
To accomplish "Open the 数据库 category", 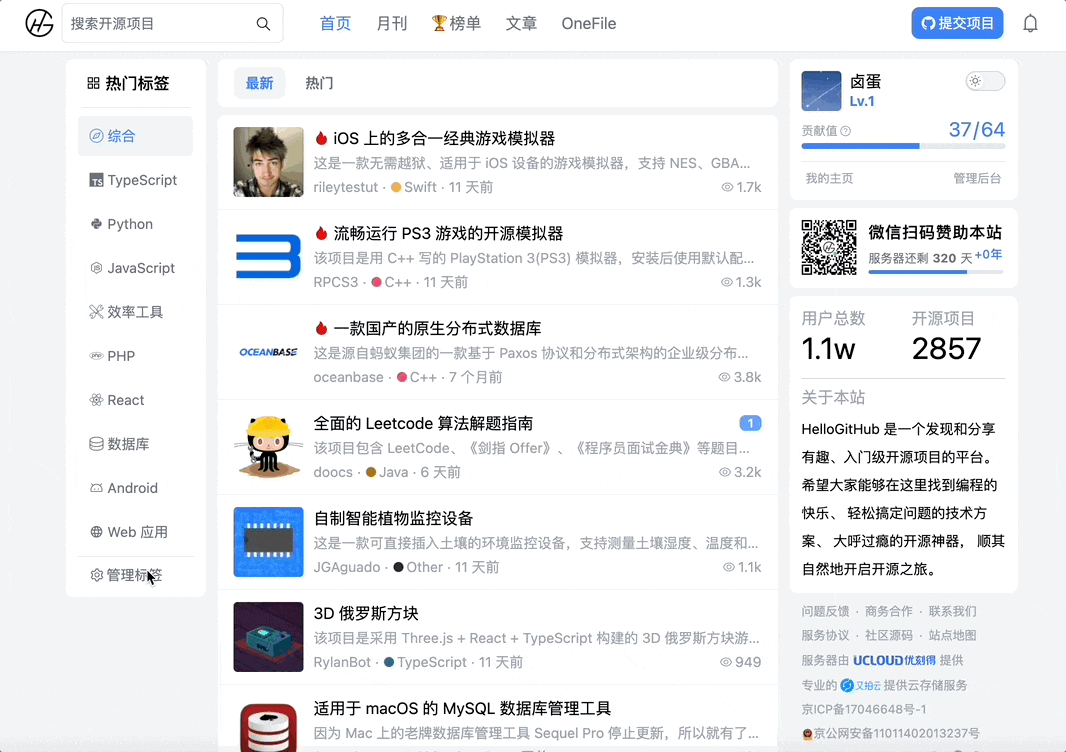I will click(126, 444).
